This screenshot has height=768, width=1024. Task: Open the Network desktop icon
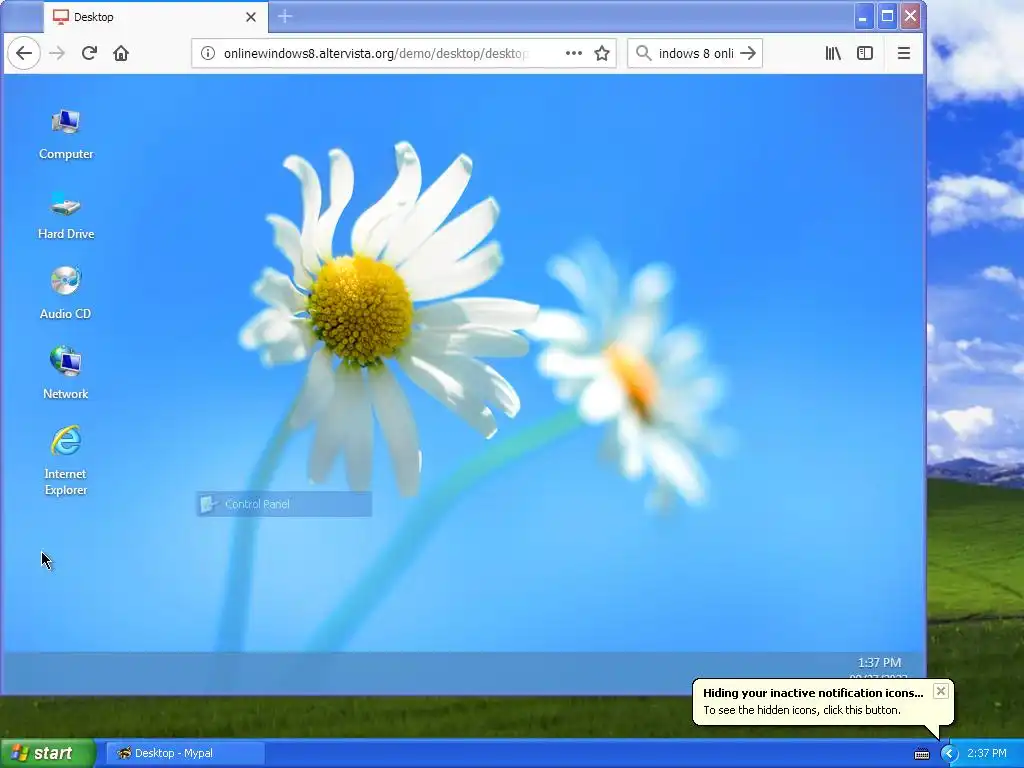tap(65, 374)
